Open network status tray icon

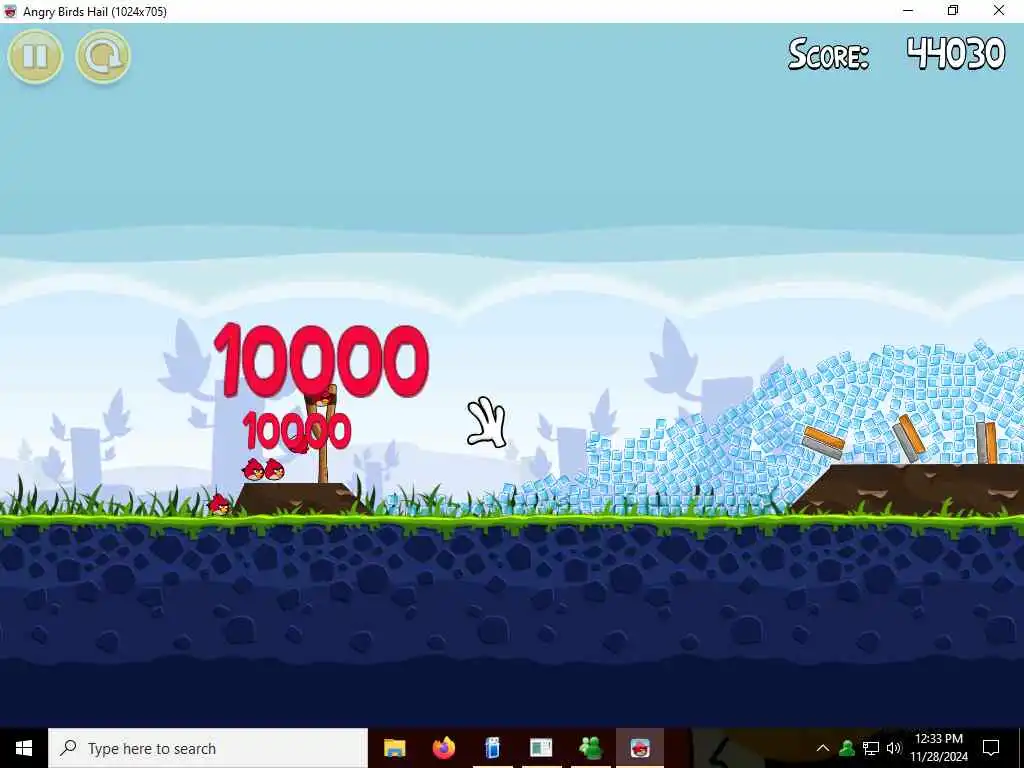coord(871,748)
